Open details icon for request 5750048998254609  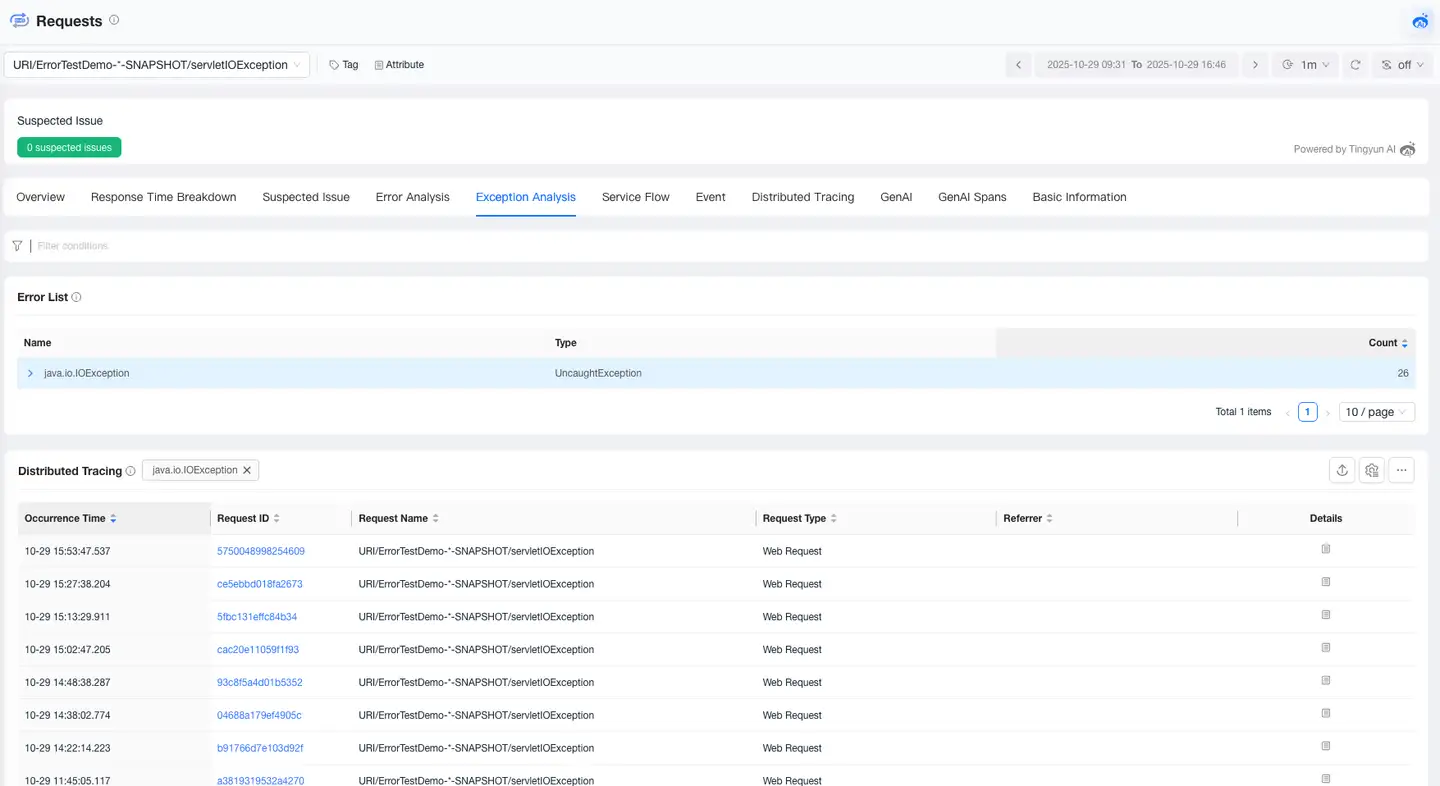point(1326,549)
